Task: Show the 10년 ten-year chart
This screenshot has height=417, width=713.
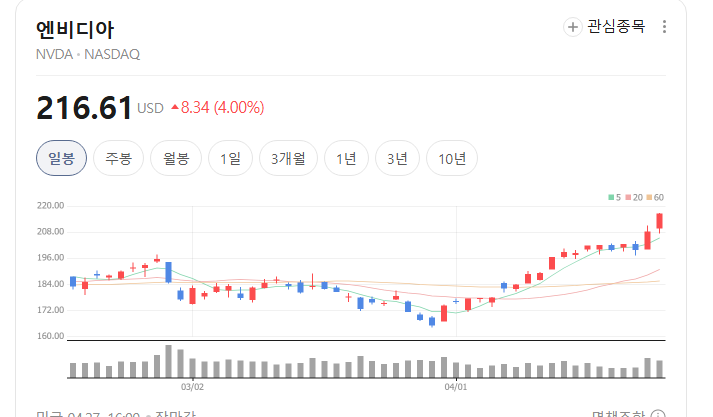Action: 452,158
